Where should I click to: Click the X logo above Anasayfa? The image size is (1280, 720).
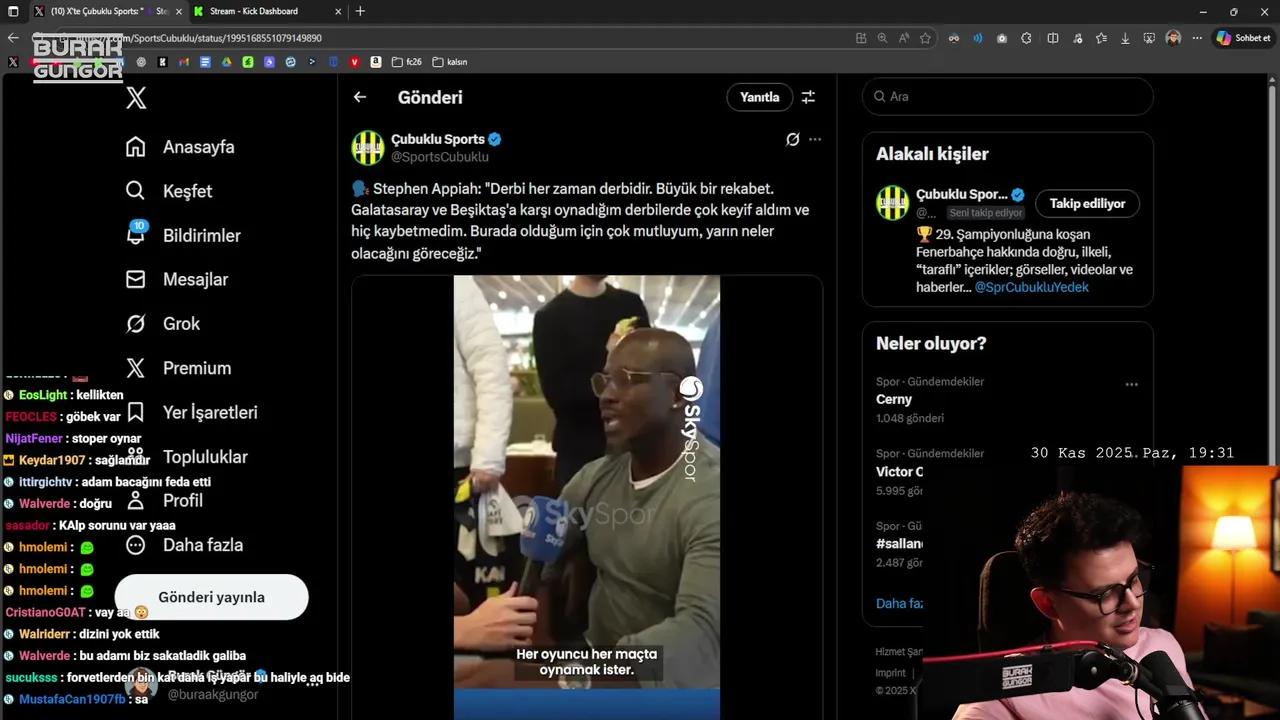[136, 97]
